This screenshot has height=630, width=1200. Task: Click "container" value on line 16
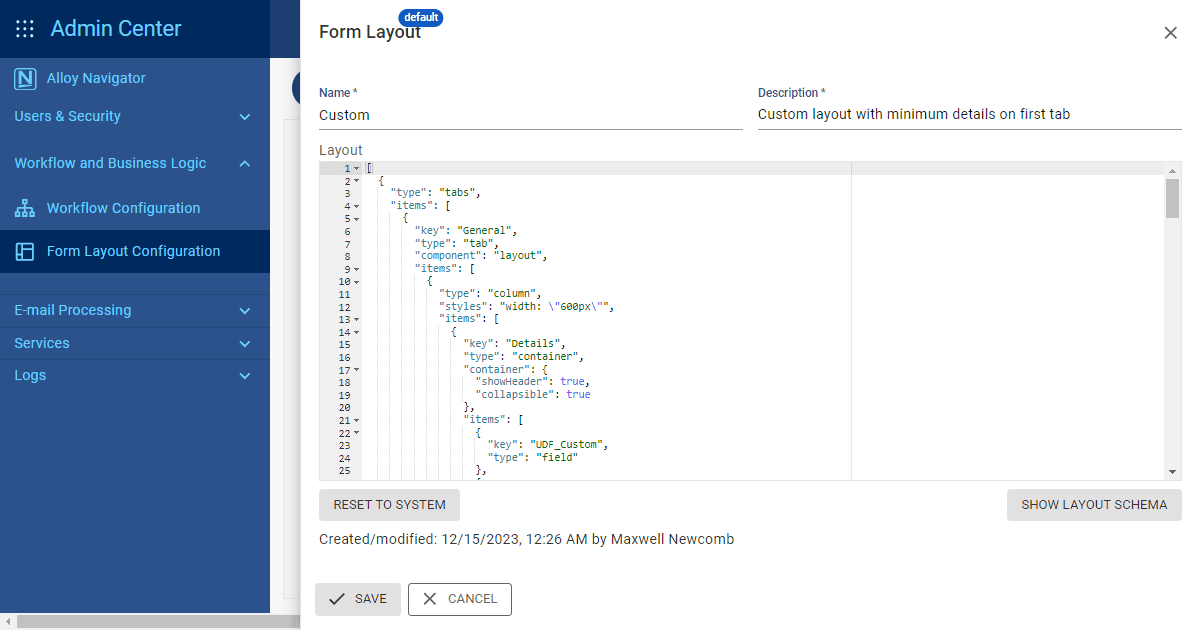(x=547, y=357)
